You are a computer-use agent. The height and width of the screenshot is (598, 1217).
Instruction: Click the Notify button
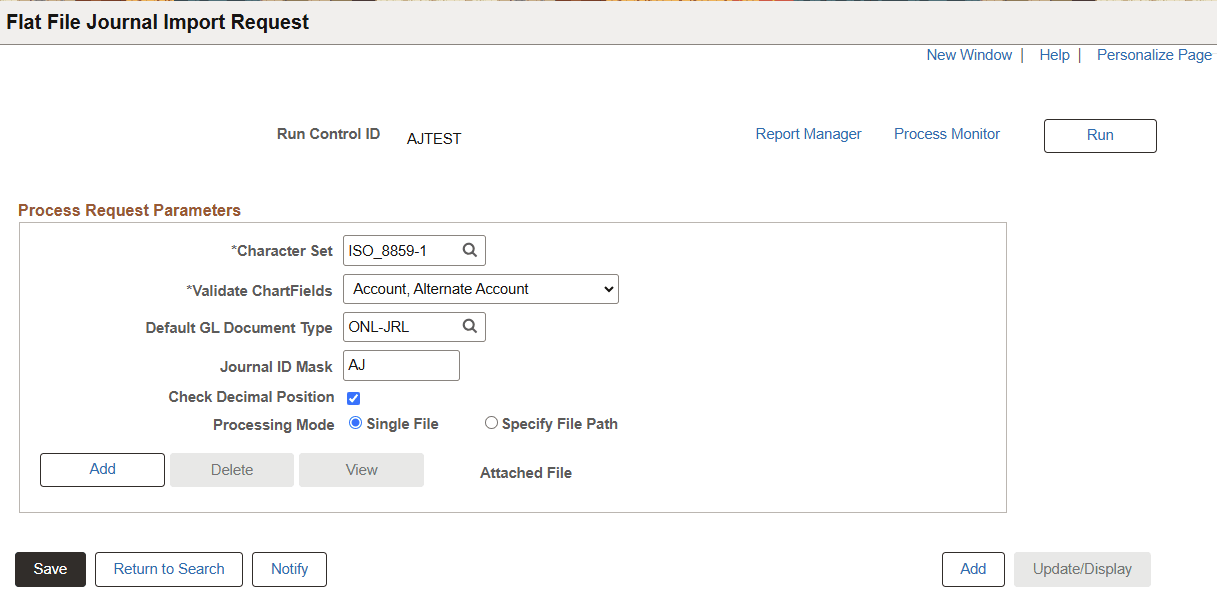pos(289,569)
